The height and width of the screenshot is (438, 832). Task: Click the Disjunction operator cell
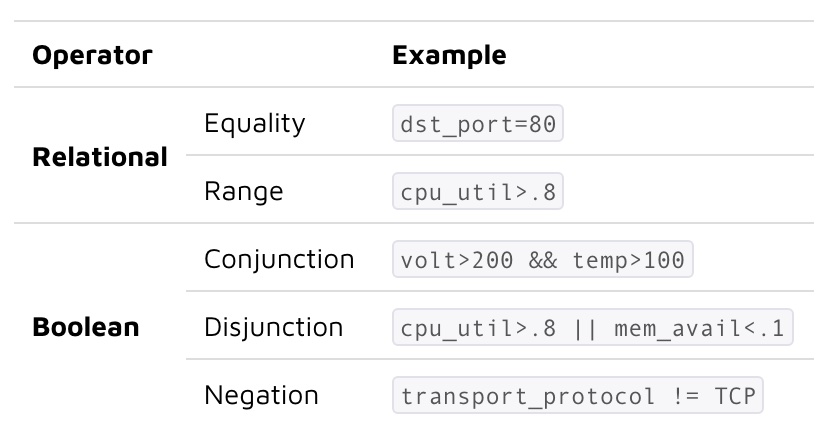[x=273, y=327]
